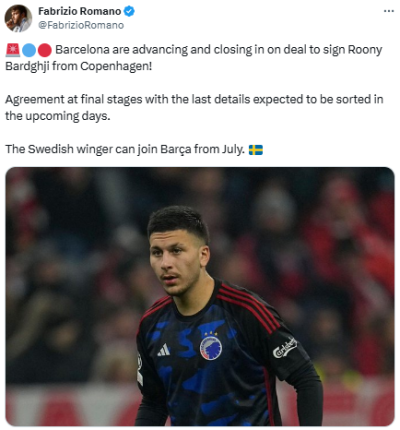Click the "Agreement at final stages" paragraph

194,107
